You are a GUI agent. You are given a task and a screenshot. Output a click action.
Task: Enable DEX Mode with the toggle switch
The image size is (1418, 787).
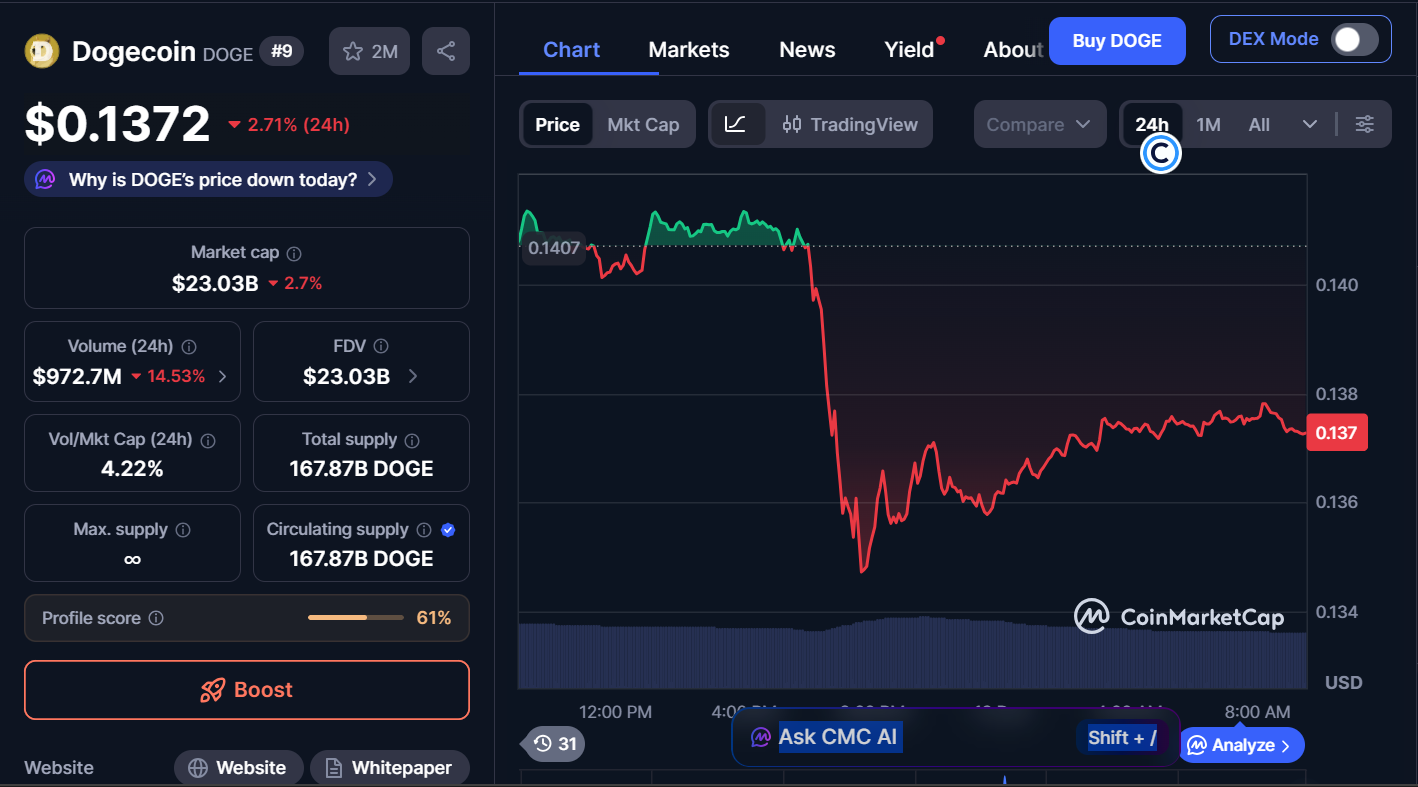(1355, 40)
